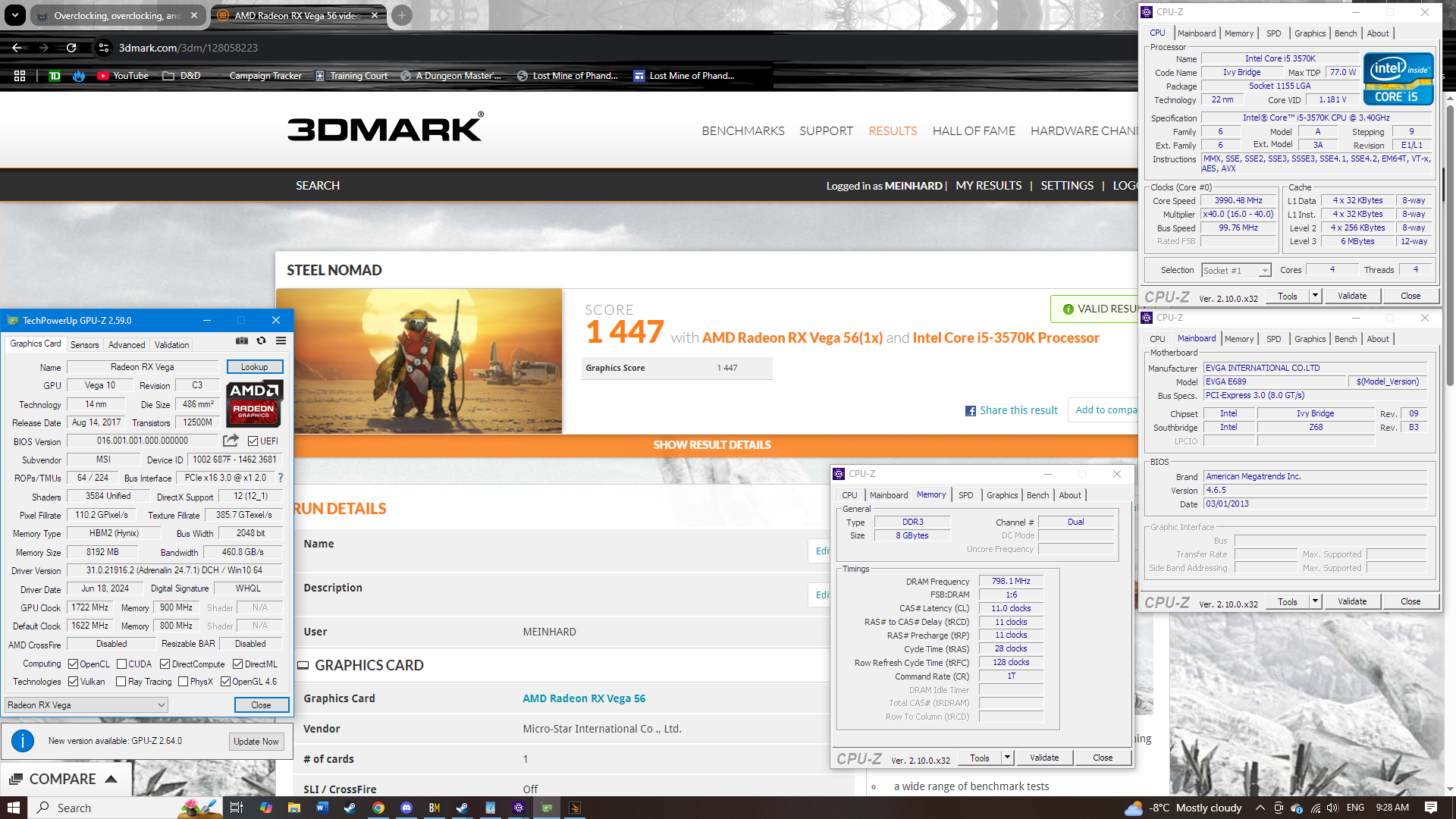Toggle the DirectML checkbox
Image resolution: width=1456 pixels, height=819 pixels.
pyautogui.click(x=237, y=664)
